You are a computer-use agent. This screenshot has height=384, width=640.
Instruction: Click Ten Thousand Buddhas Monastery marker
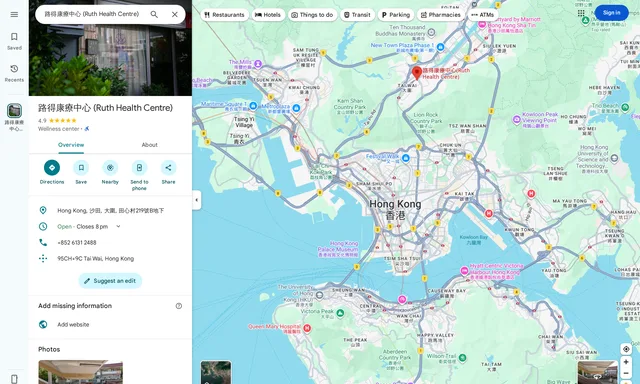(431, 32)
